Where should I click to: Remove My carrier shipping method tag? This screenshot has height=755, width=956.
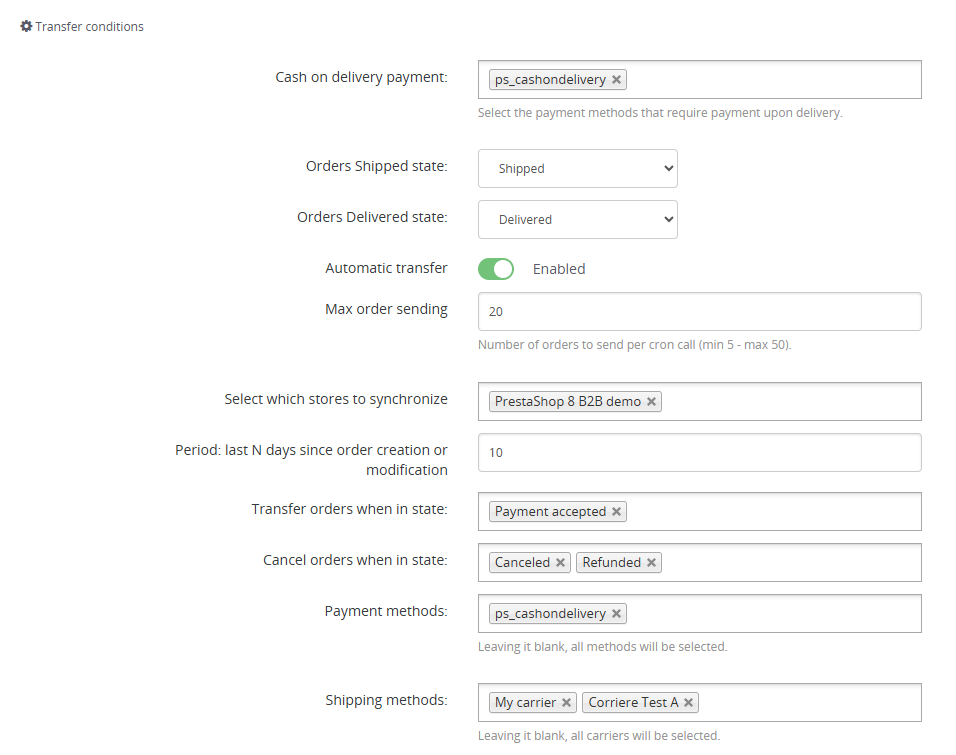point(566,703)
